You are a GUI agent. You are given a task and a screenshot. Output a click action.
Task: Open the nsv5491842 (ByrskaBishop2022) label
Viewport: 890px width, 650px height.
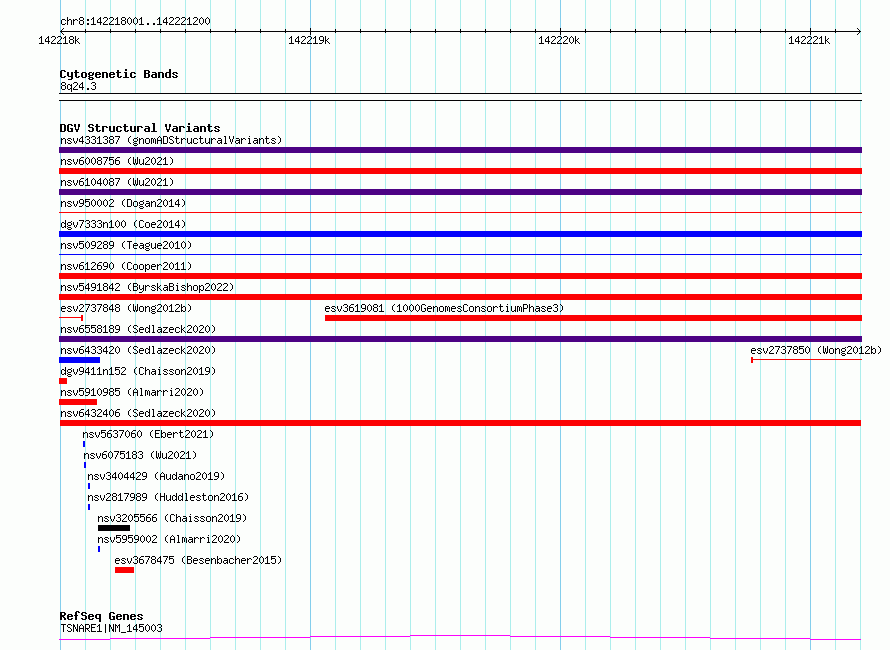147,287
